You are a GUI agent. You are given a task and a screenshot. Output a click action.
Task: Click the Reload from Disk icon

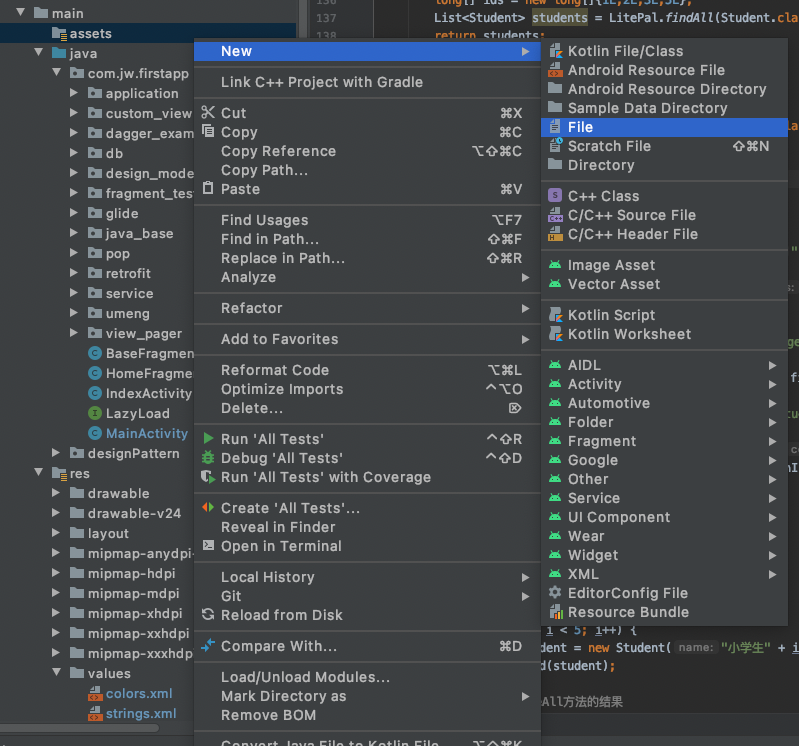coord(208,614)
